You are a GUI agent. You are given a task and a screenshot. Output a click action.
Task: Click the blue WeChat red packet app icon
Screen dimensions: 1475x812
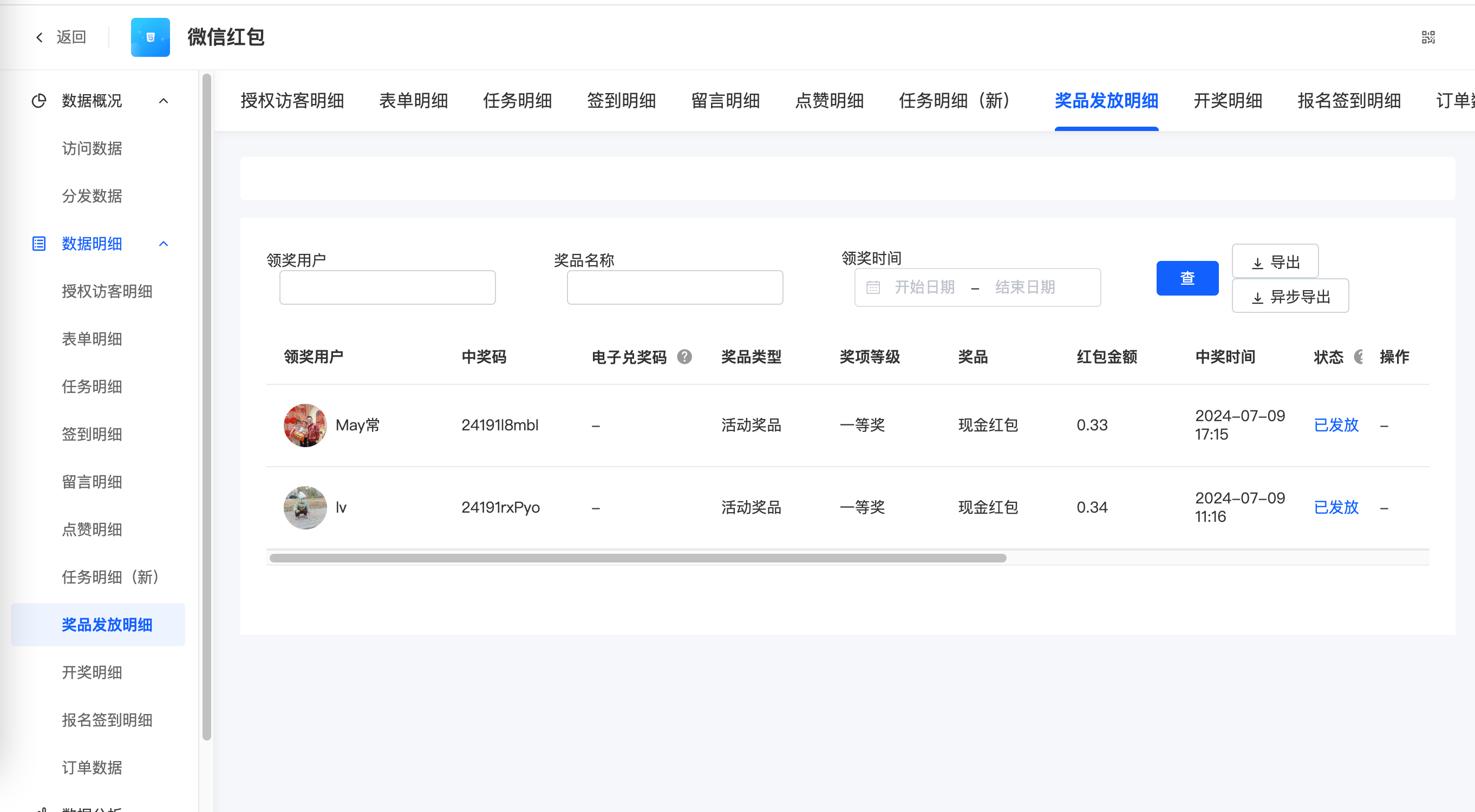coord(150,38)
